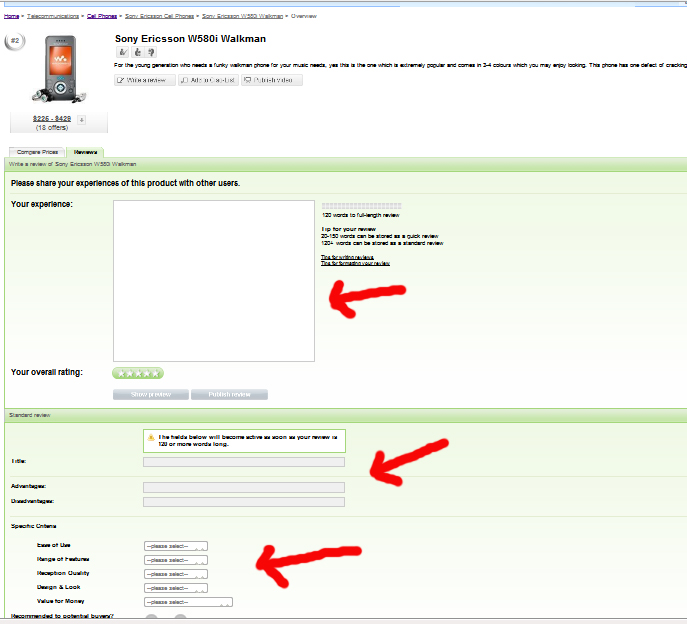The width and height of the screenshot is (687, 624).
Task: Click the yellow warning icon in the notice
Action: (x=151, y=437)
